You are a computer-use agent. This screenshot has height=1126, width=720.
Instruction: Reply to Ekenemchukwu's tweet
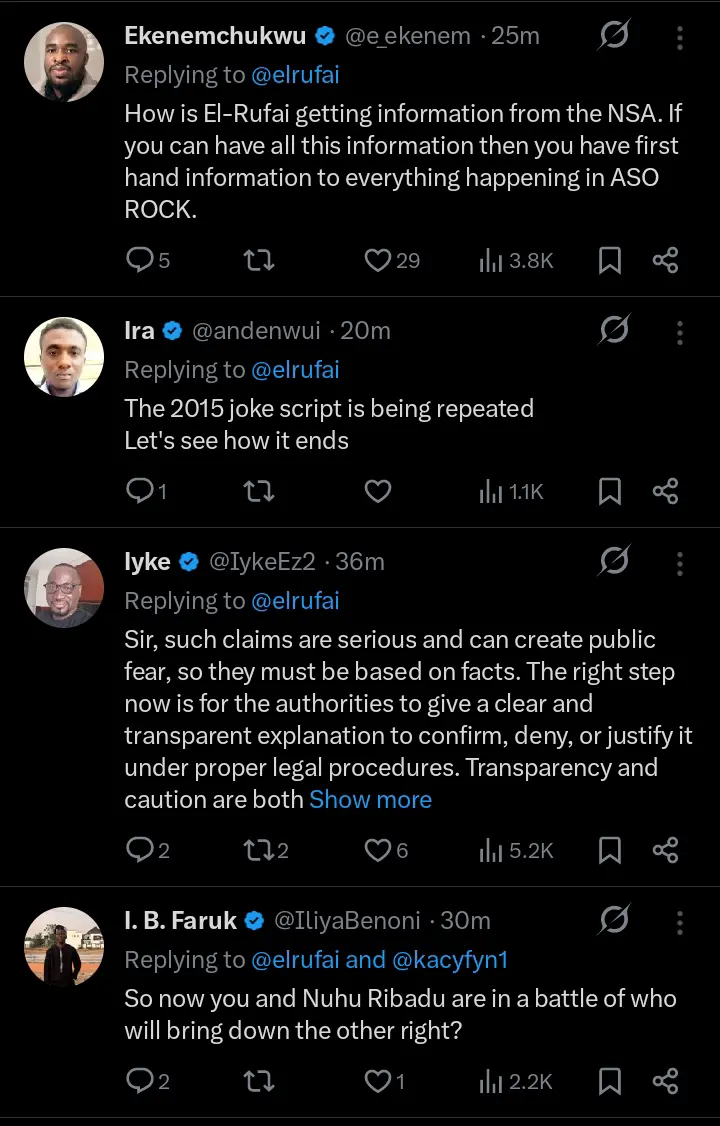pos(138,261)
